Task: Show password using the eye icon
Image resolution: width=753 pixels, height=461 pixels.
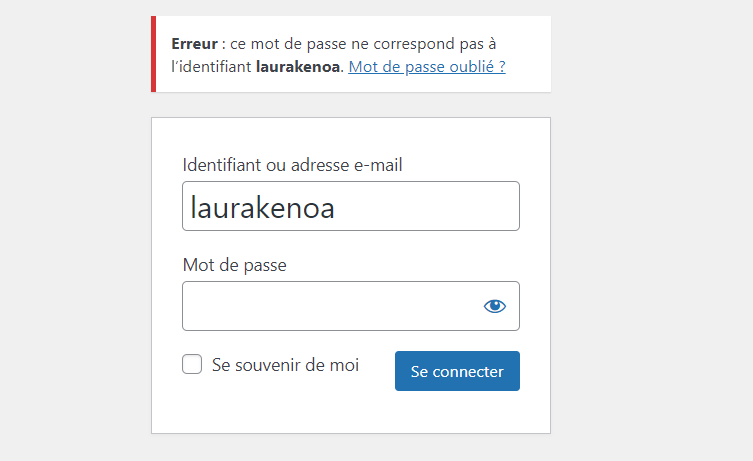Action: [x=495, y=306]
